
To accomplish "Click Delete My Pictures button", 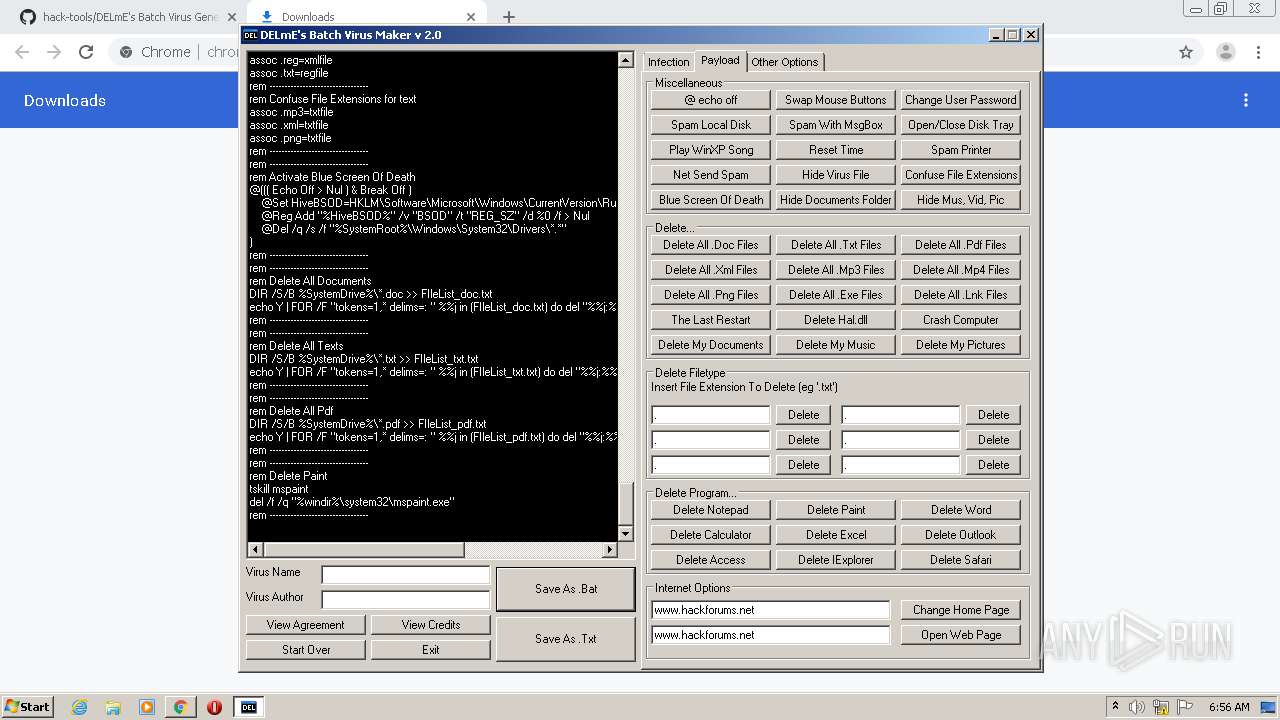I will click(961, 345).
